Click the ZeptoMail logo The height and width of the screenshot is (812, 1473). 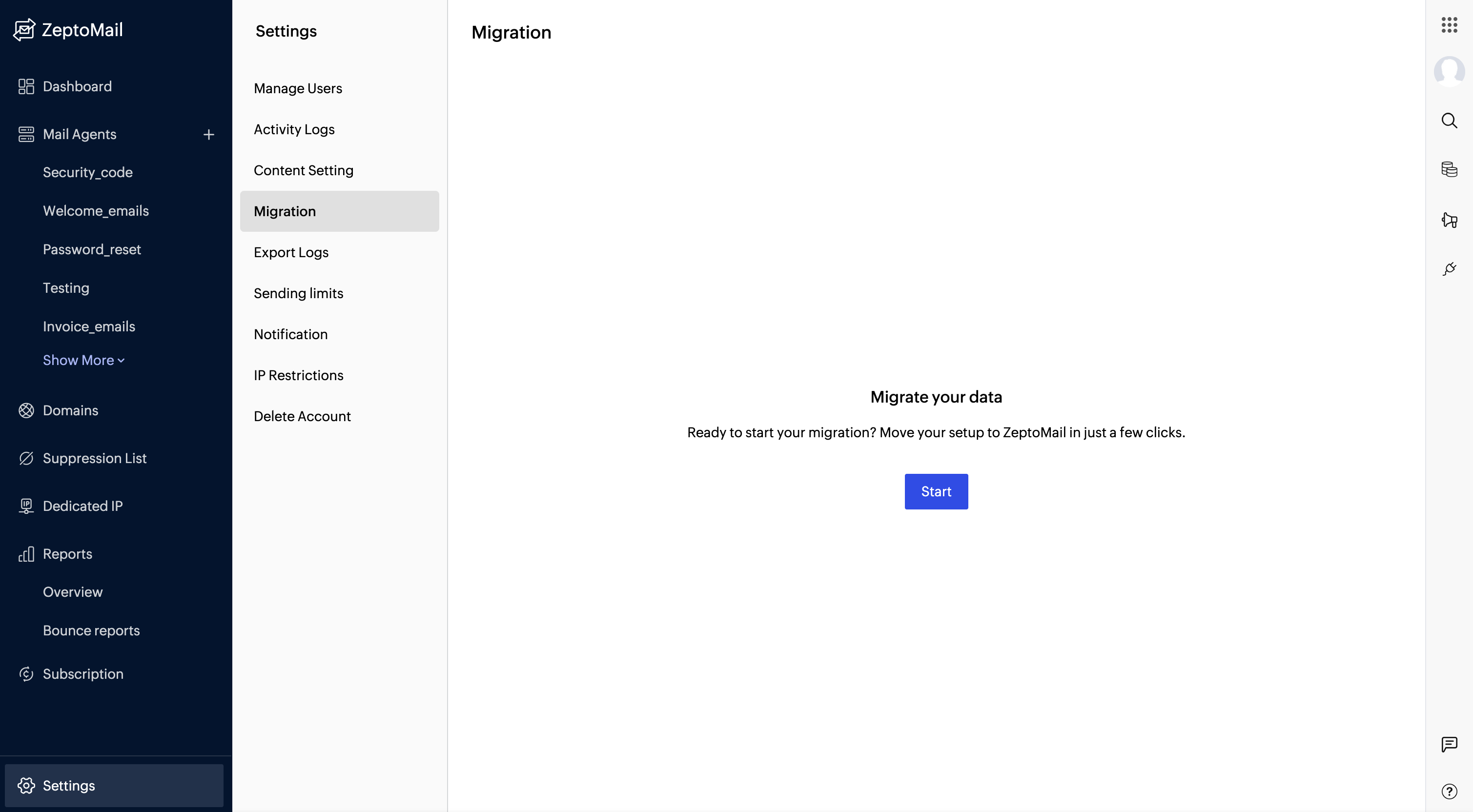coord(68,29)
